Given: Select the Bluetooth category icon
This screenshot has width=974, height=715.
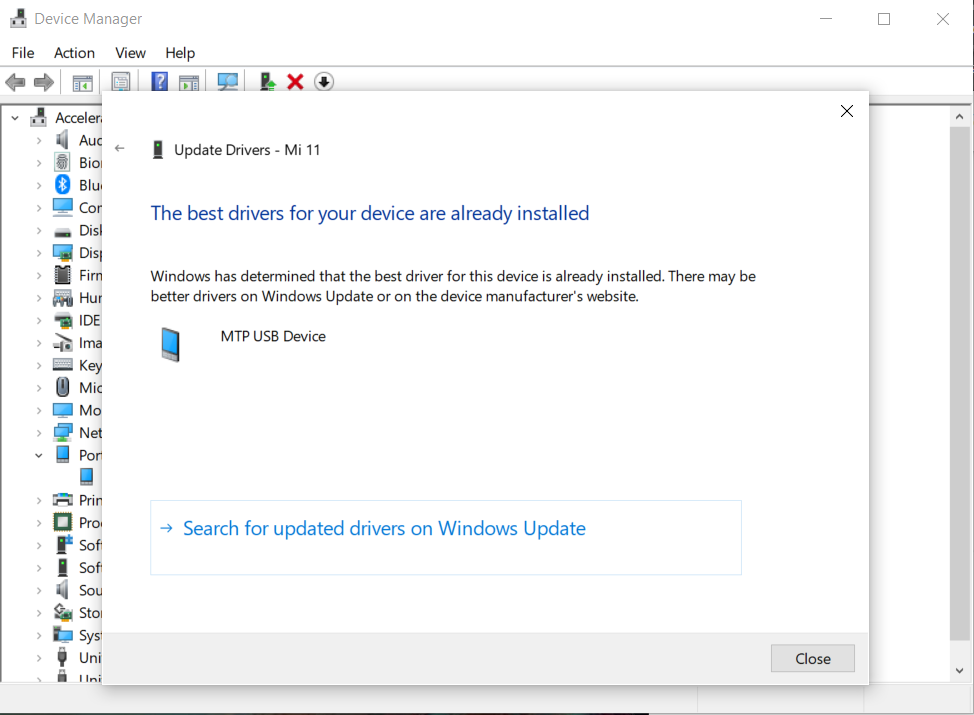Looking at the screenshot, I should coord(63,184).
